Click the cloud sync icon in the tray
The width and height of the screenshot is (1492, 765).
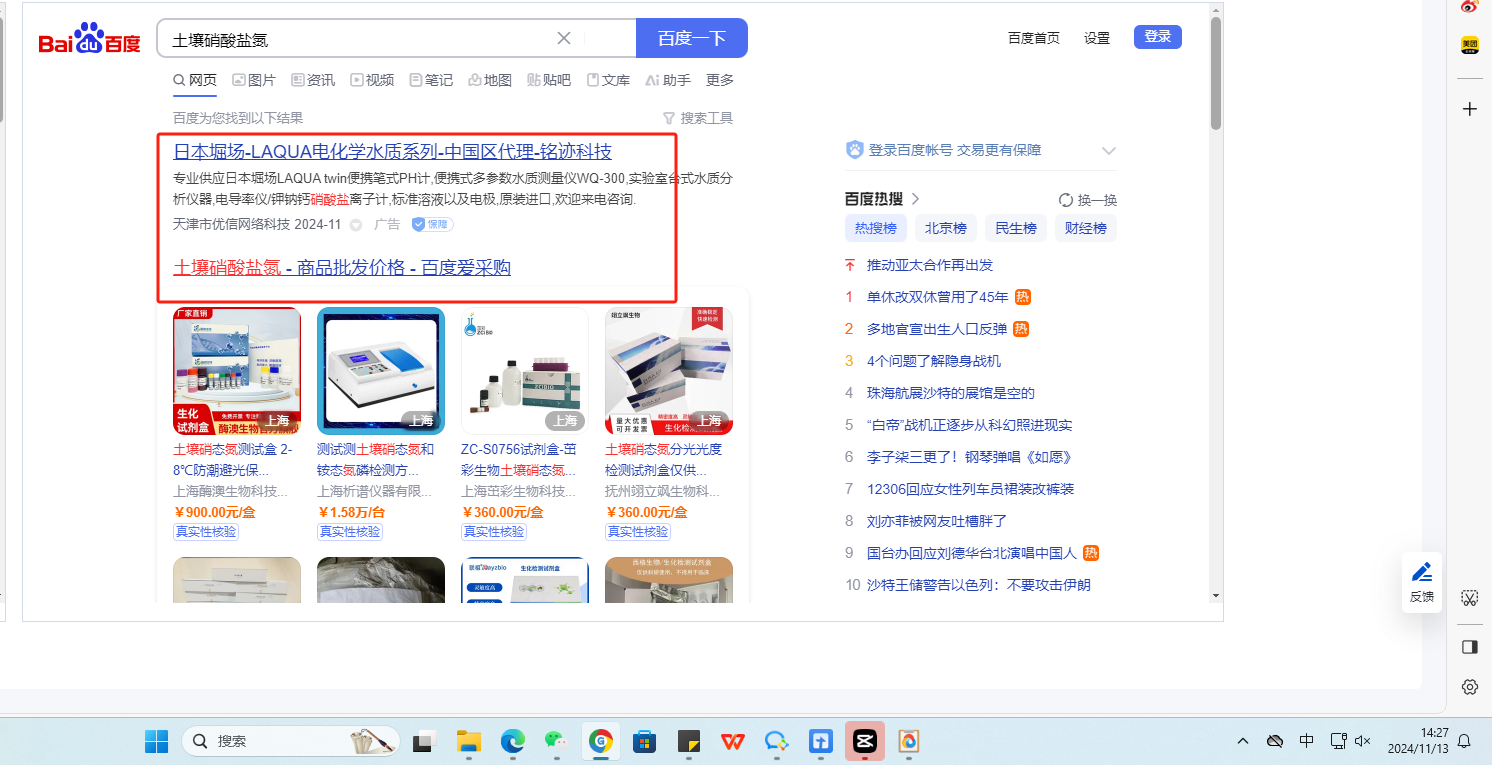1275,741
